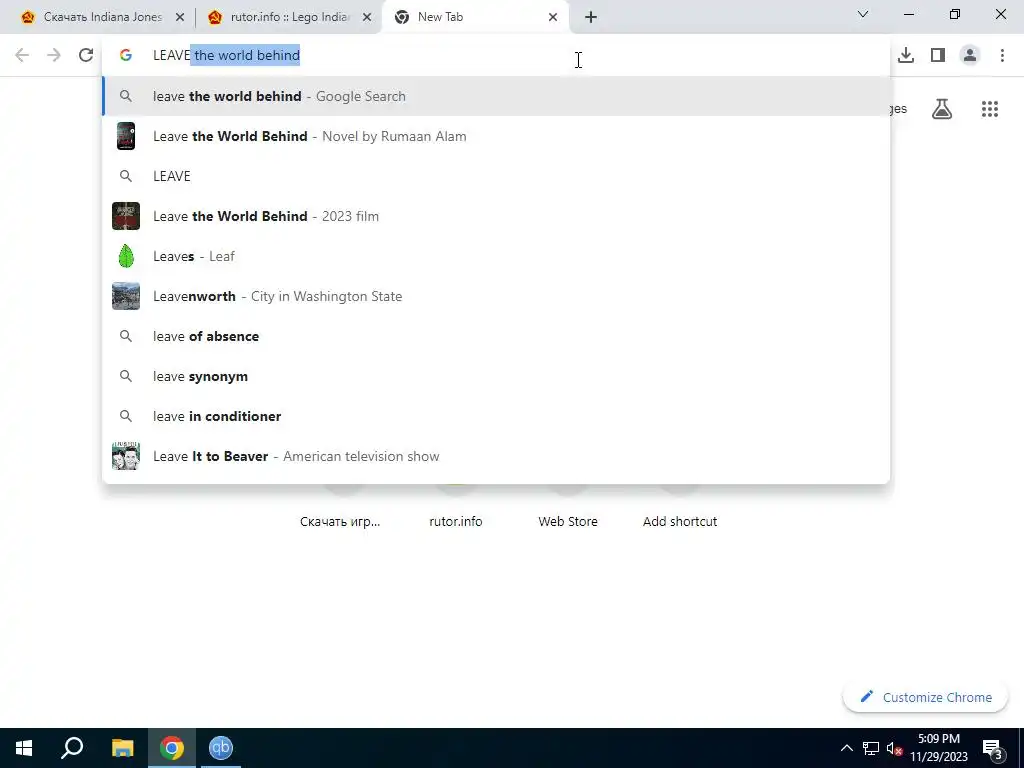This screenshot has height=768, width=1024.
Task: Click the Customize Chrome button
Action: pyautogui.click(x=925, y=697)
